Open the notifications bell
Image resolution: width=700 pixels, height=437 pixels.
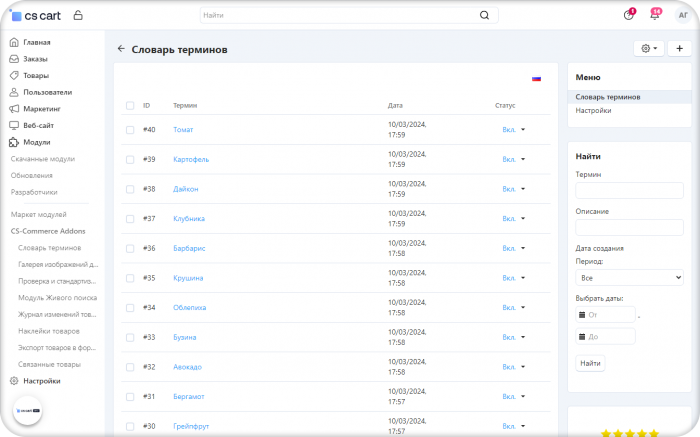655,15
